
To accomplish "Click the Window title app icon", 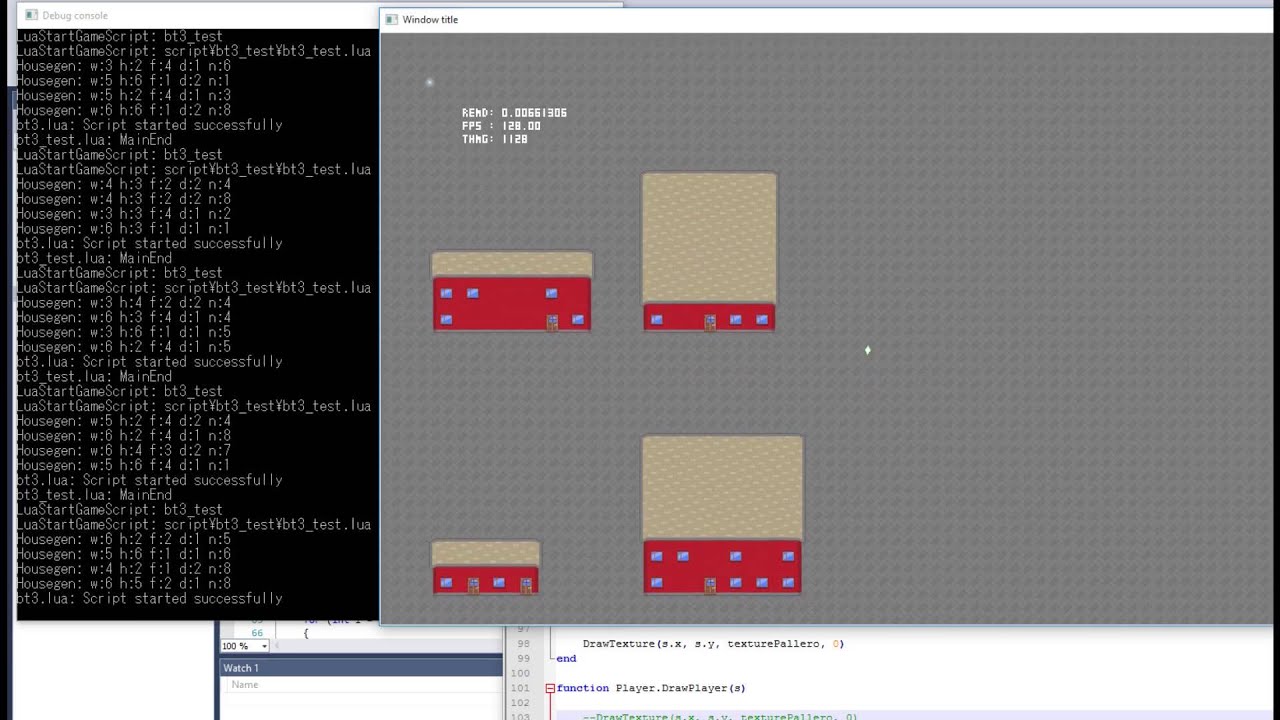I will 392,19.
